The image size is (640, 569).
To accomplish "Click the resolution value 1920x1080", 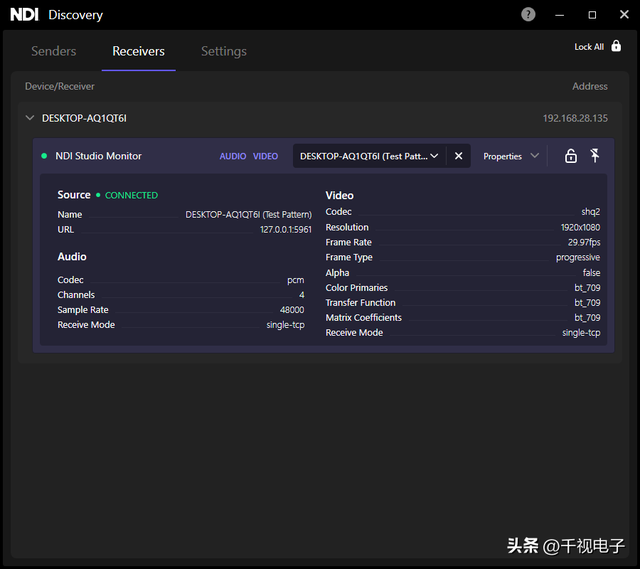I will 580,227.
